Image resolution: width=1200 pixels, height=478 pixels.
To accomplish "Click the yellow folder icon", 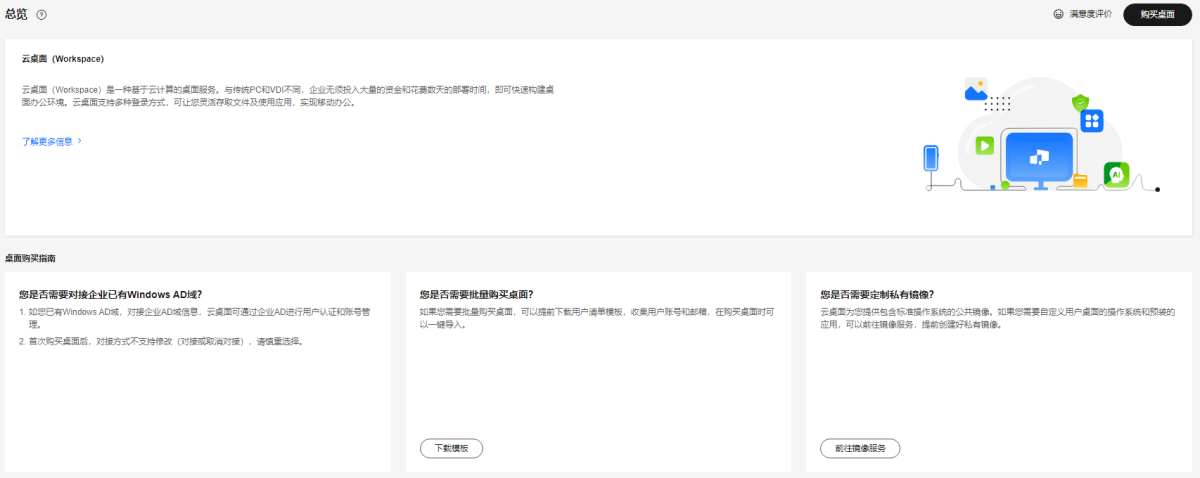I will (x=1080, y=181).
